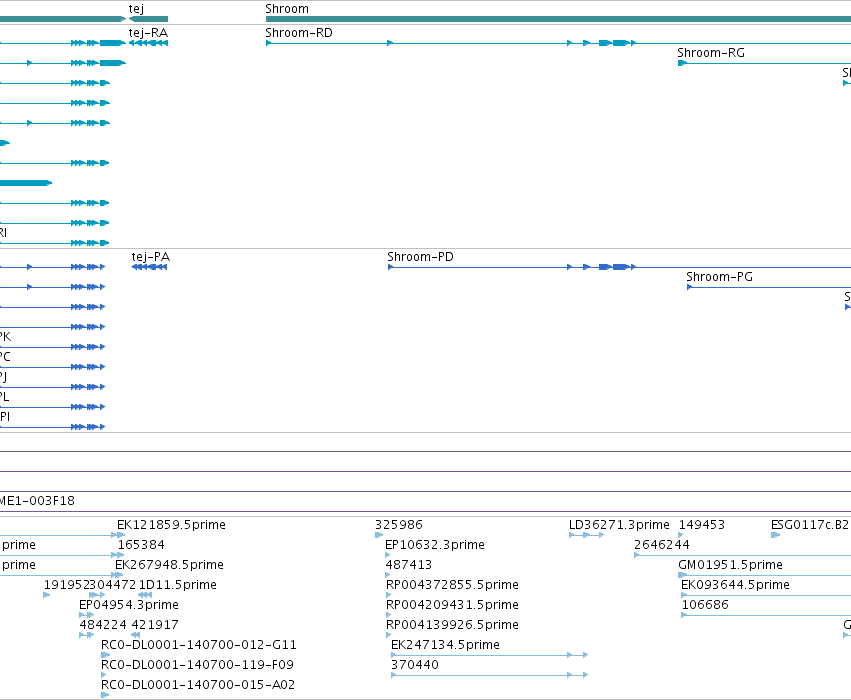The image size is (851, 700).
Task: Select the RP004372855.5prime label
Action: (452, 585)
